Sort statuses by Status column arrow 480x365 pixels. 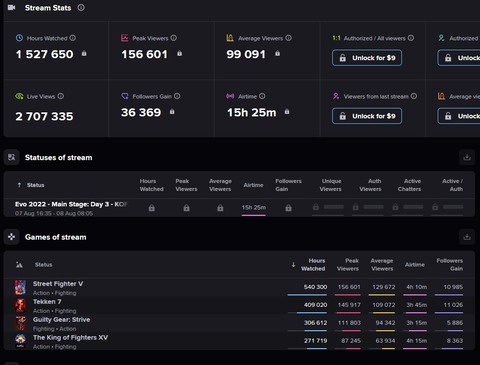pyautogui.click(x=19, y=185)
